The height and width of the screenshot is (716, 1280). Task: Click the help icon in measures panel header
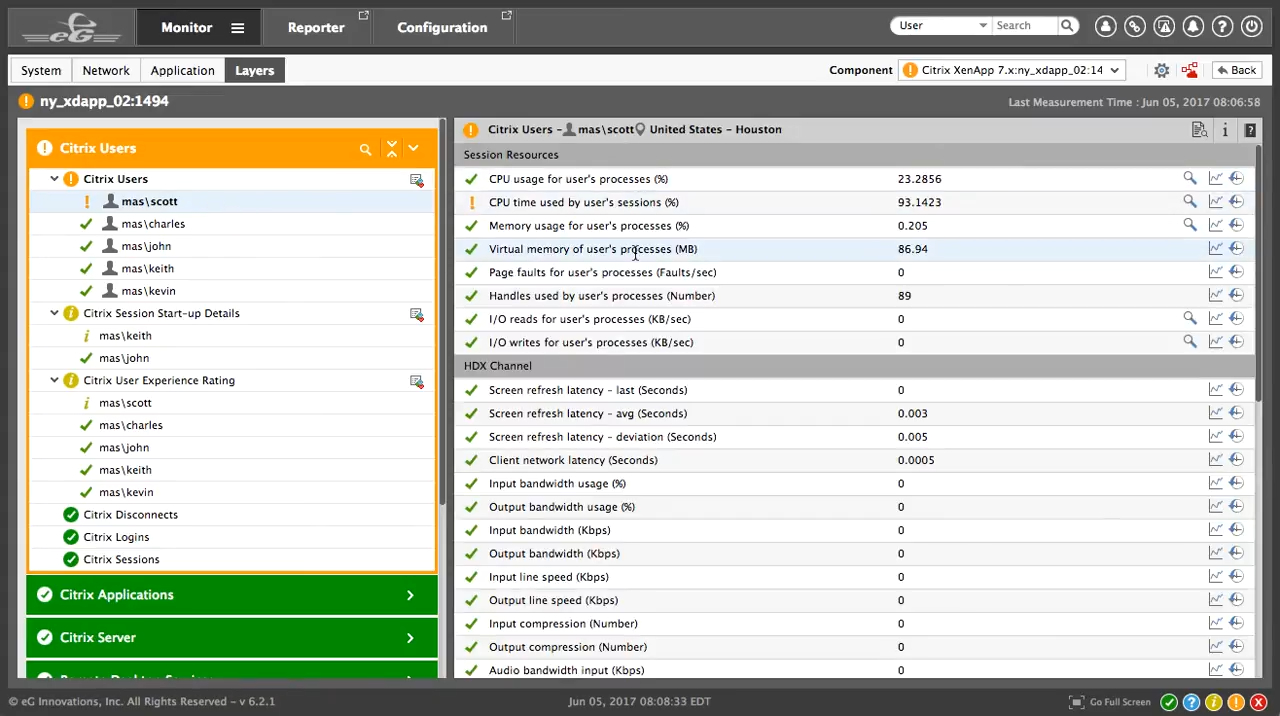pos(1250,130)
